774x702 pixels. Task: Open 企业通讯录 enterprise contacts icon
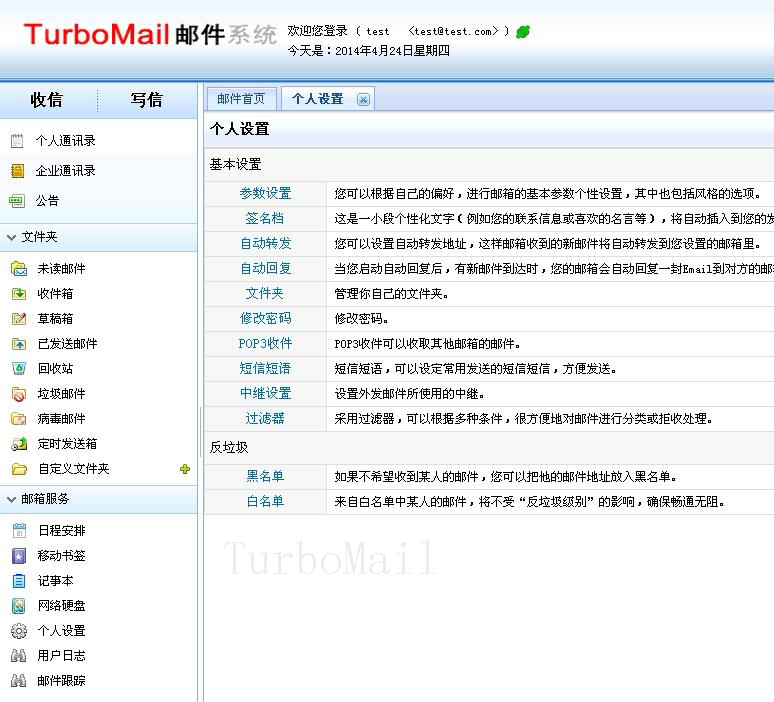point(17,171)
